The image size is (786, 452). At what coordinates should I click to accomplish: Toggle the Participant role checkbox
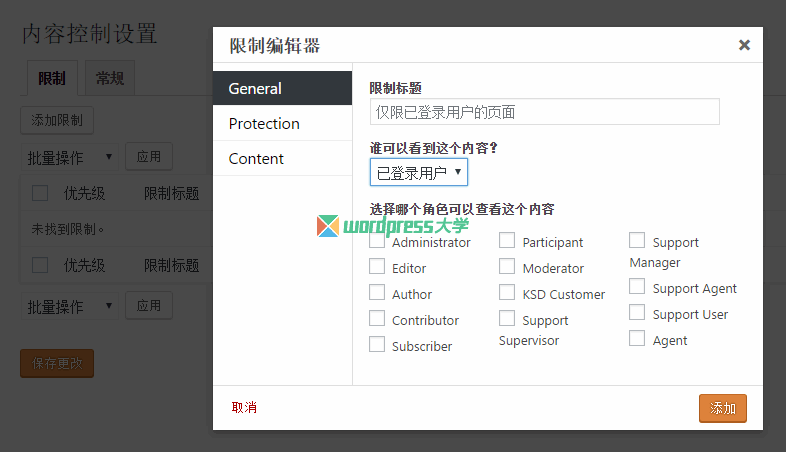click(x=507, y=241)
